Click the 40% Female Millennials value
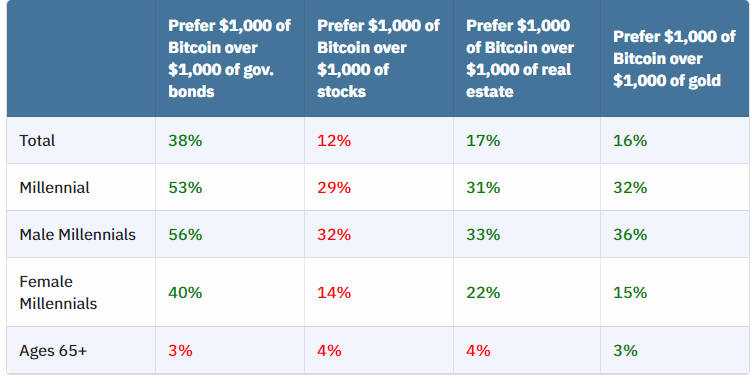Viewport: 752px width, 386px height. (185, 292)
